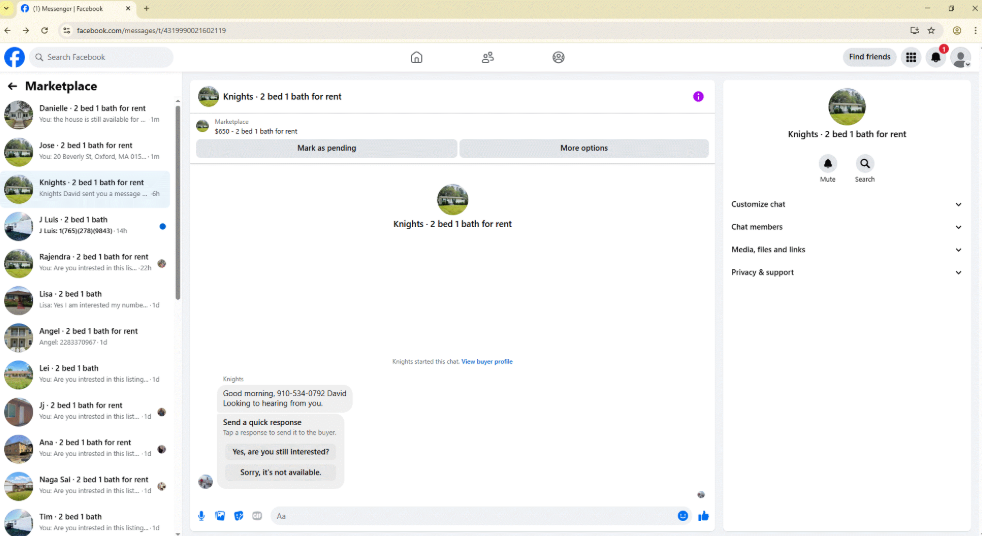982x536 pixels.
Task: Open Ana 2 bed 1 bath conversation
Action: coord(86,448)
